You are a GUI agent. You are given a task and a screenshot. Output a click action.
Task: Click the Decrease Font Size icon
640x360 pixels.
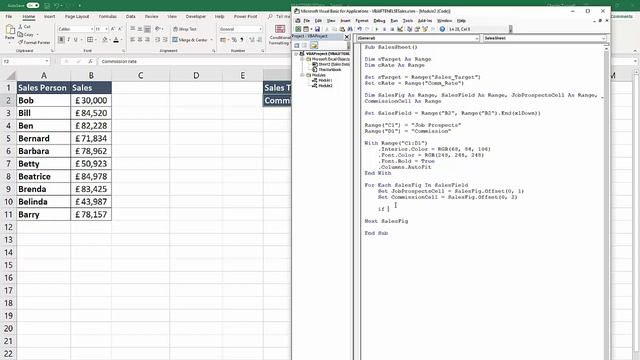pos(120,29)
